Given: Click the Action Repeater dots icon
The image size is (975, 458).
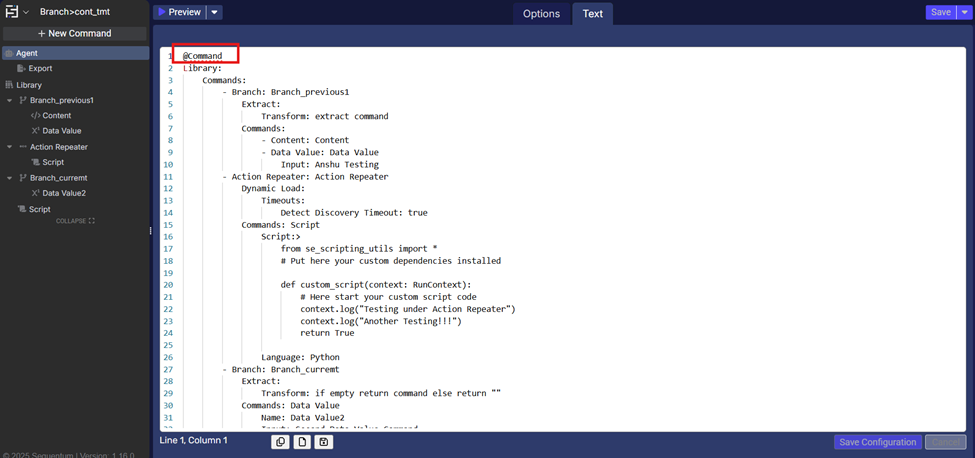Looking at the screenshot, I should 22,147.
